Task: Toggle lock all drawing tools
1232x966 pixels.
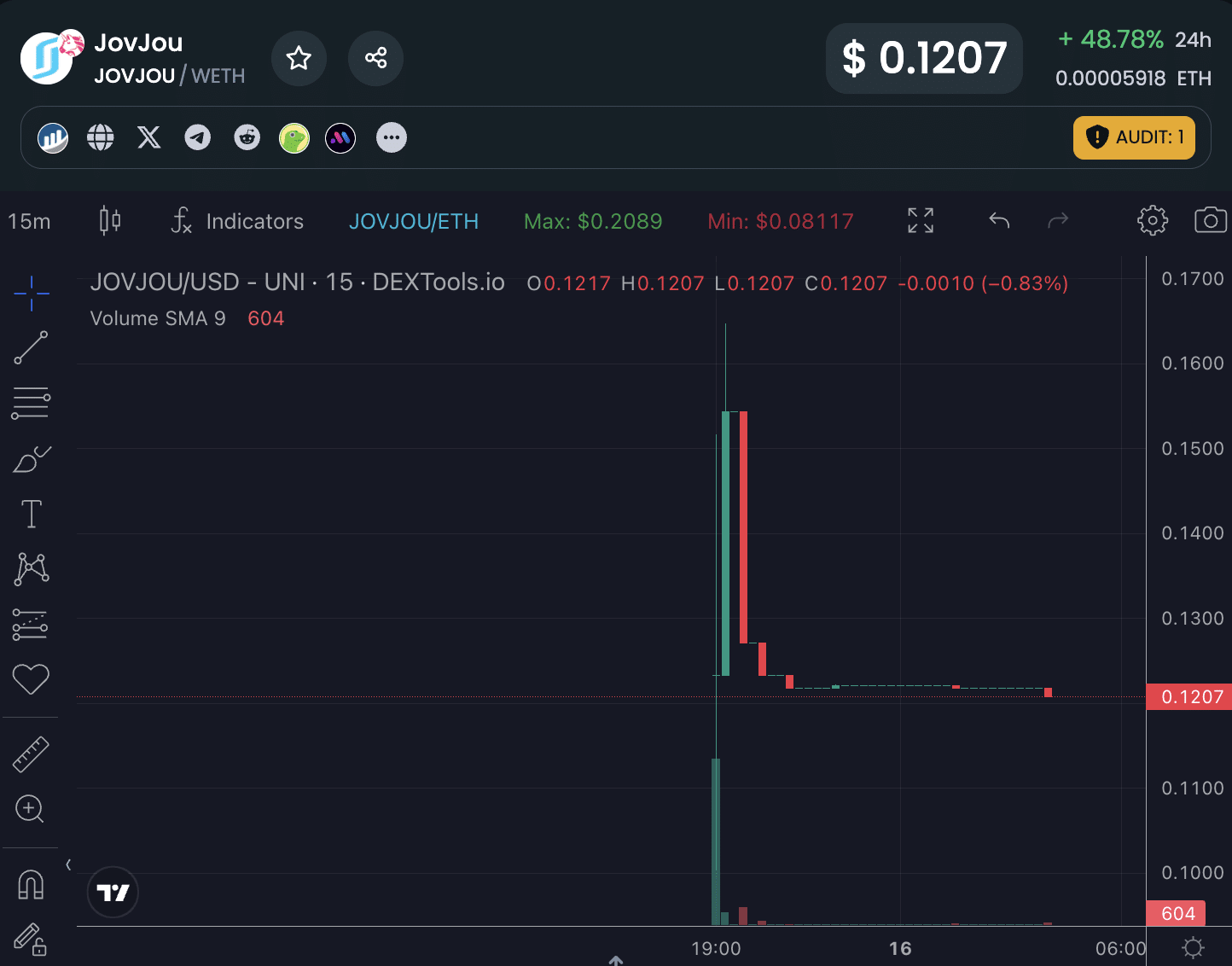Action: [x=31, y=940]
